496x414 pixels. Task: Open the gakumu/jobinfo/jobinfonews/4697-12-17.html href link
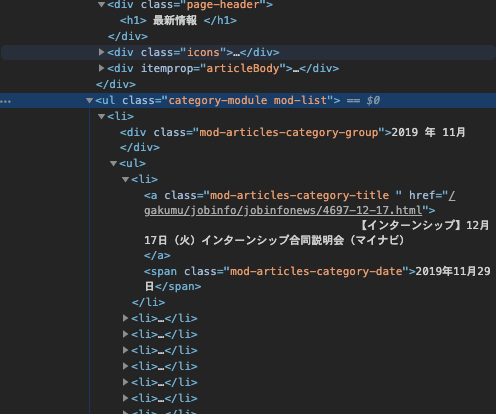pyautogui.click(x=283, y=211)
